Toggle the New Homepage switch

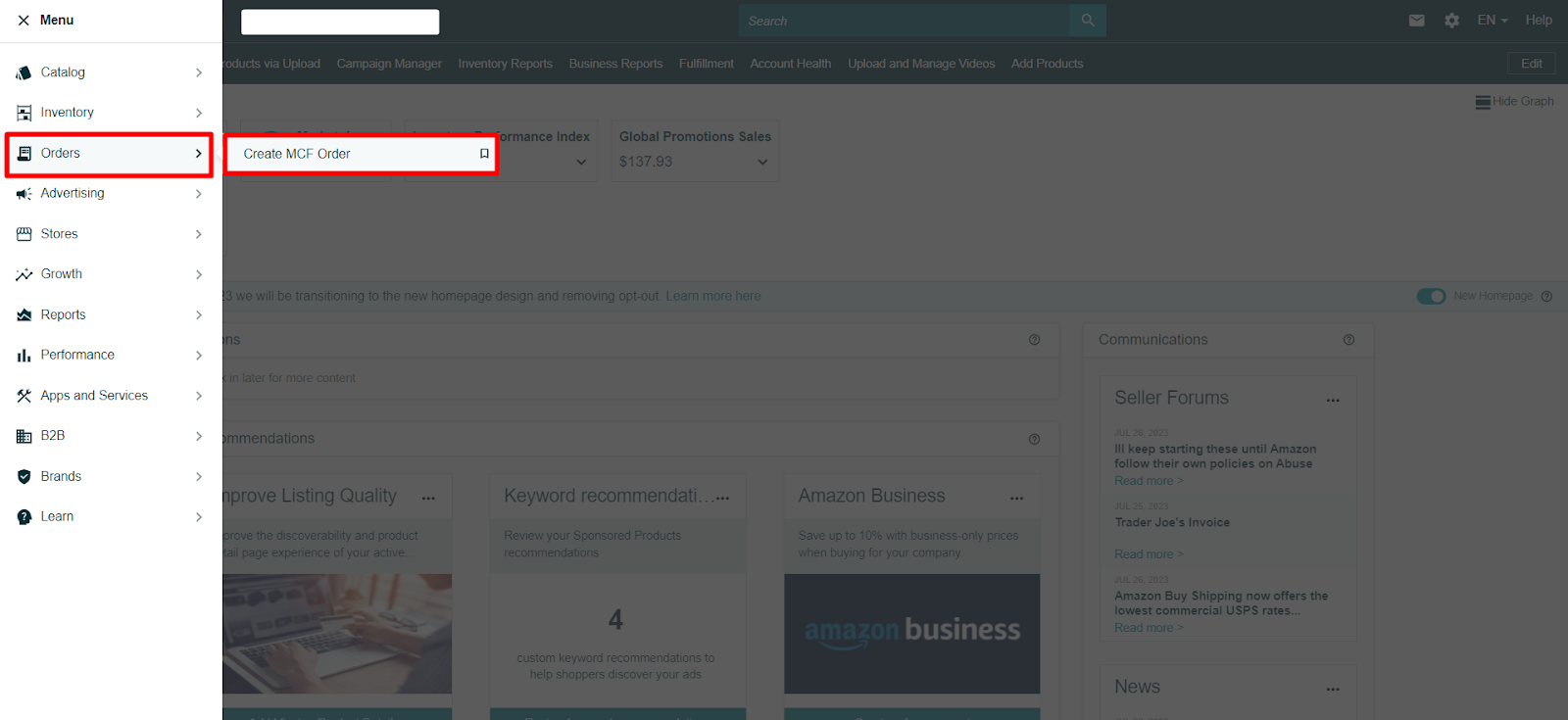tap(1431, 296)
